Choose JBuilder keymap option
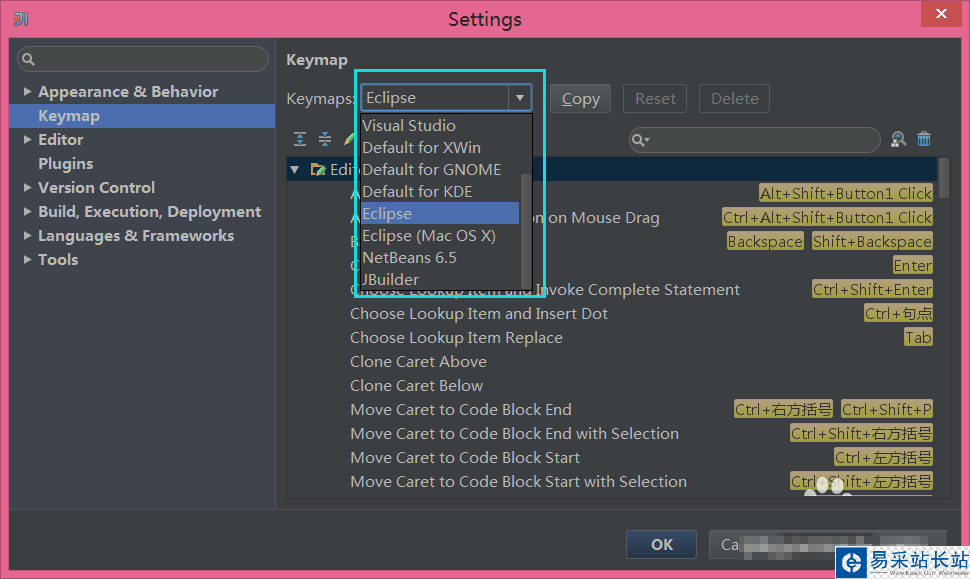This screenshot has width=970, height=579. (x=440, y=280)
